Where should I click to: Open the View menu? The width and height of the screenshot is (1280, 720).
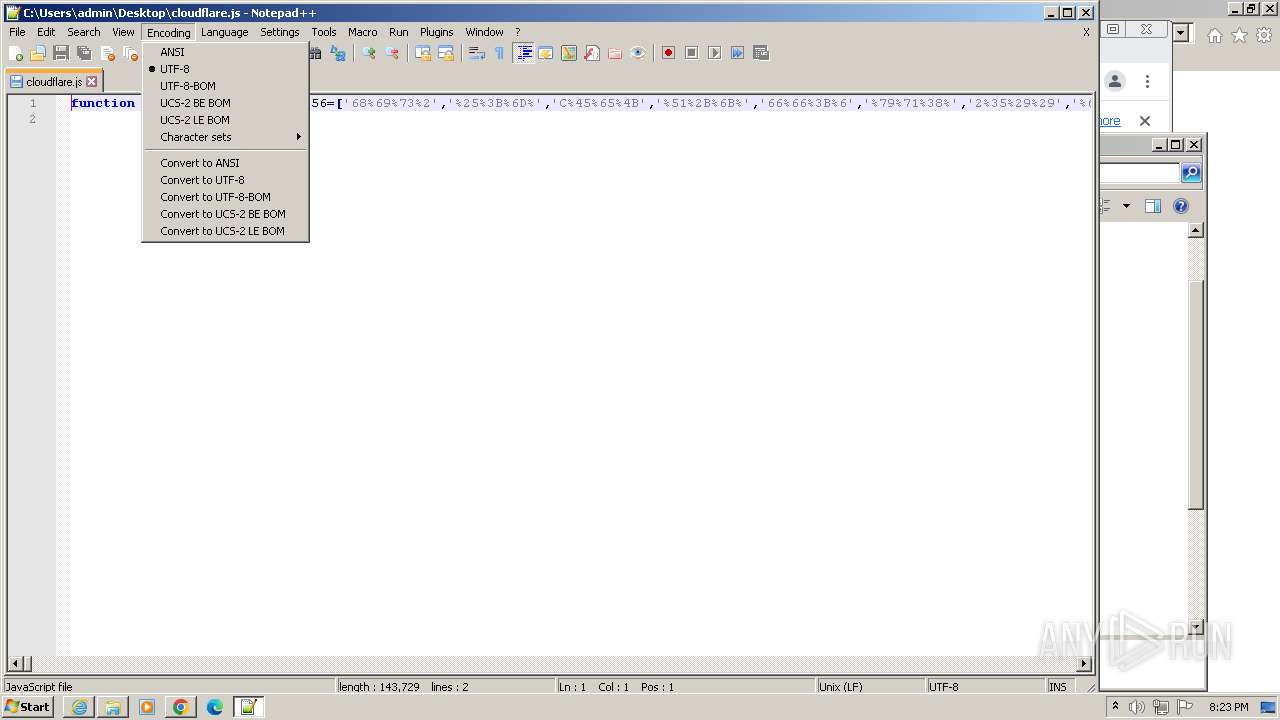coord(123,32)
